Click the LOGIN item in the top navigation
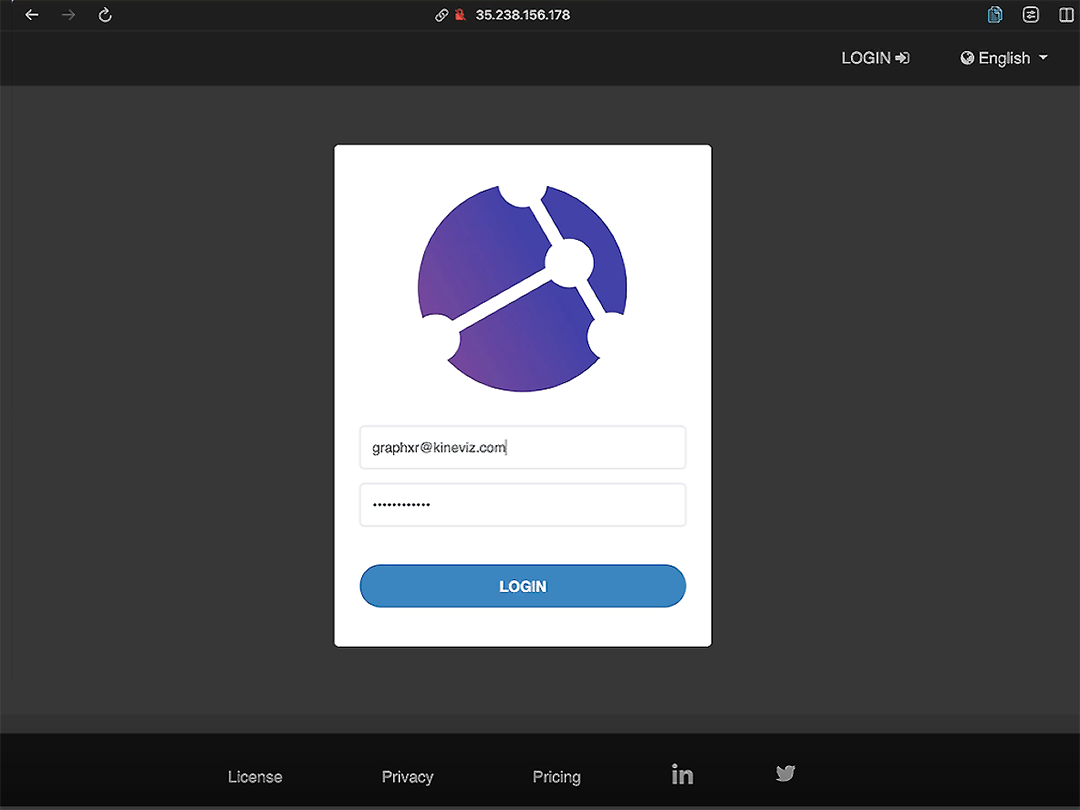The image size is (1080, 810). pos(875,58)
